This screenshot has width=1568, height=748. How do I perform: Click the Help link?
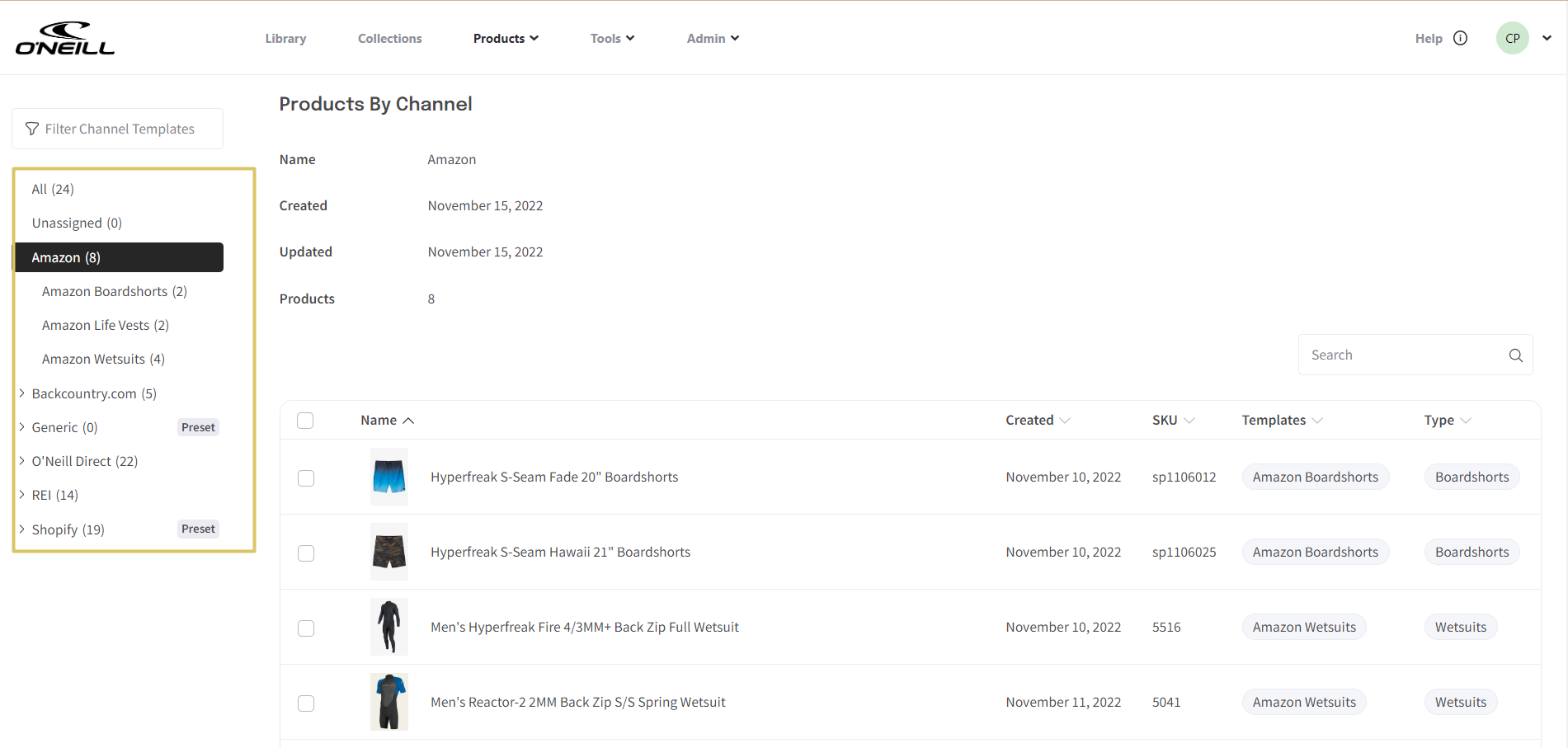click(x=1429, y=39)
